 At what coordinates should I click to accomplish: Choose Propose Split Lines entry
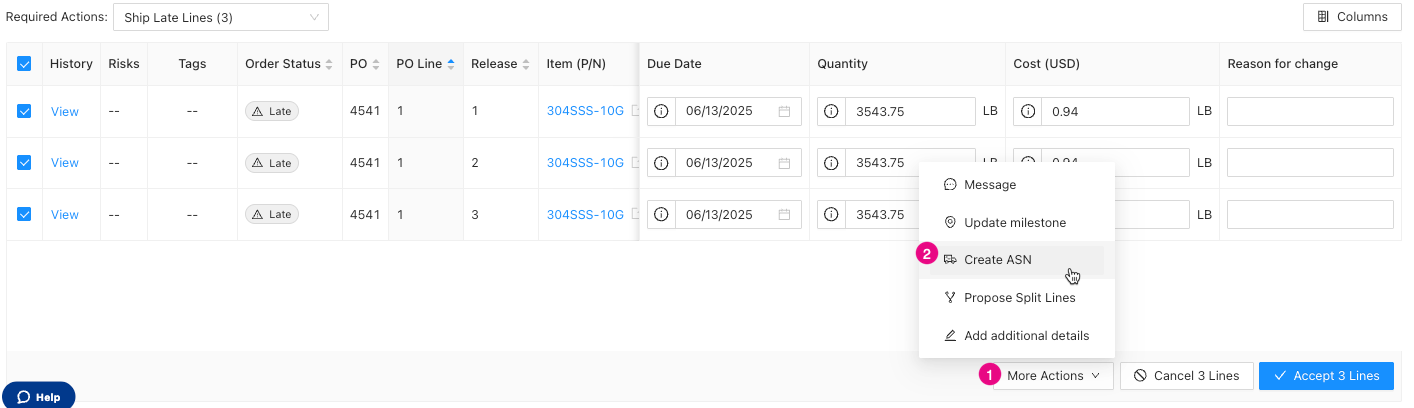(1017, 297)
